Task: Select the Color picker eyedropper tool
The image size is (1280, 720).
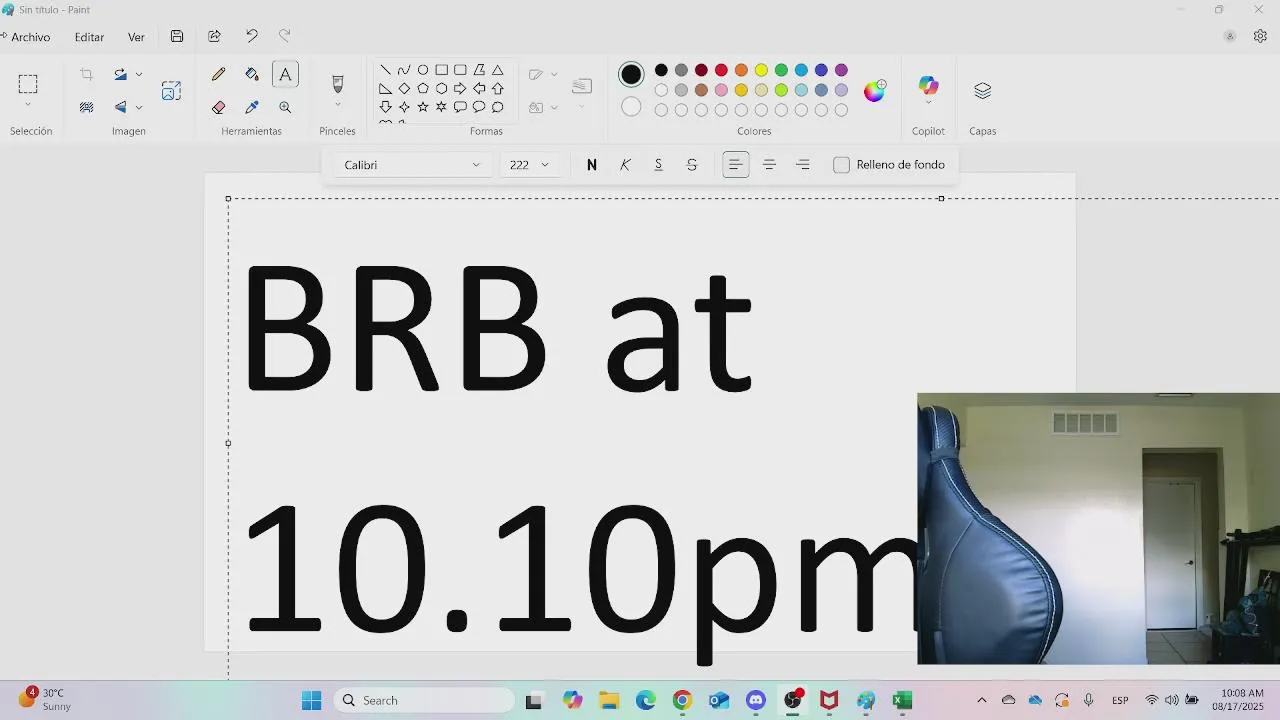Action: pos(252,107)
